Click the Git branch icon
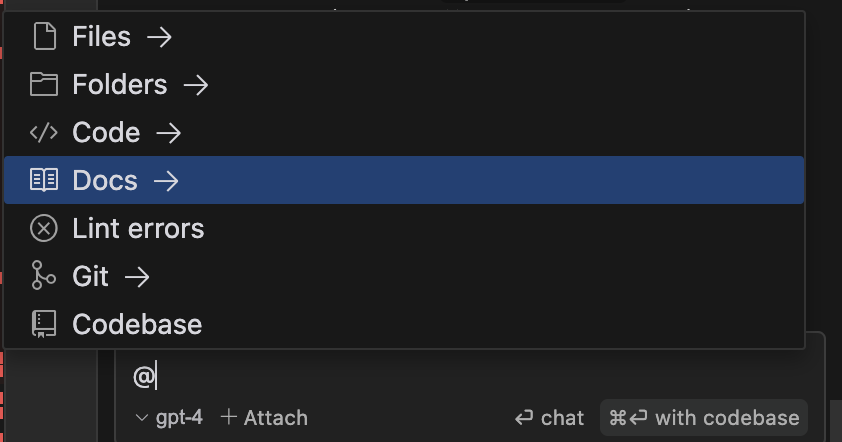The width and height of the screenshot is (842, 442). (x=43, y=276)
